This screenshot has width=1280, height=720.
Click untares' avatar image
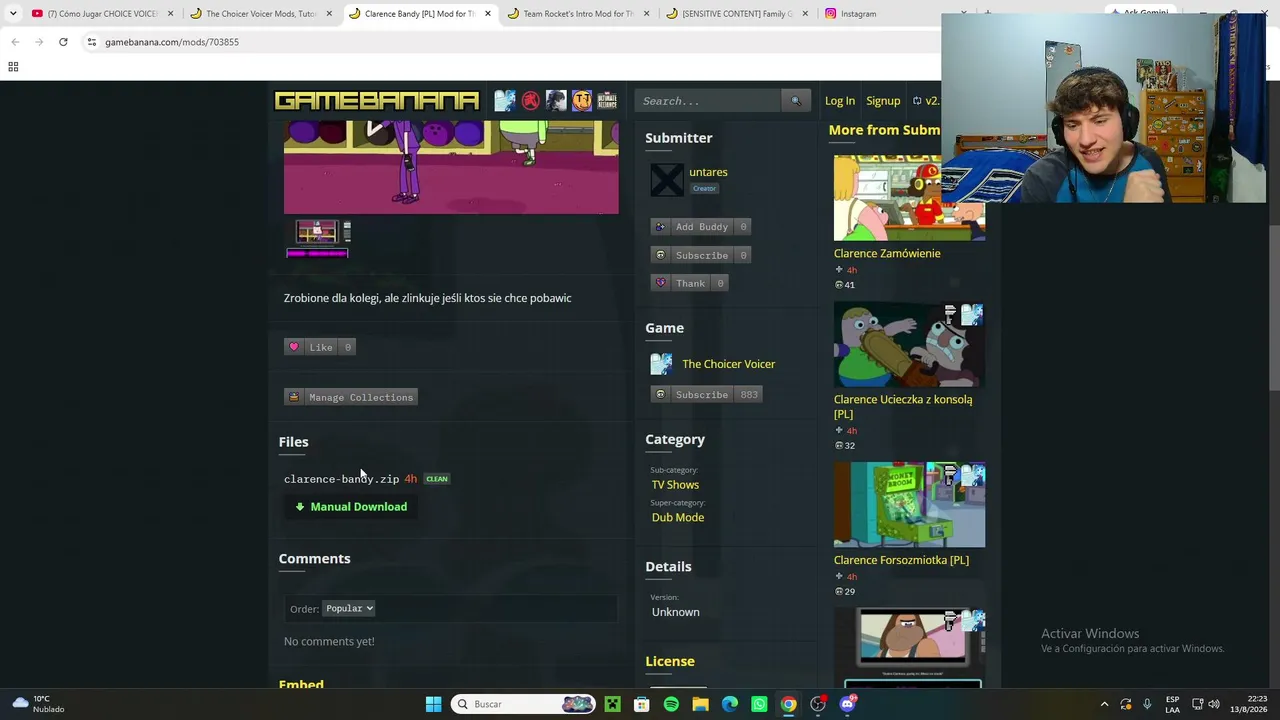pyautogui.click(x=667, y=180)
